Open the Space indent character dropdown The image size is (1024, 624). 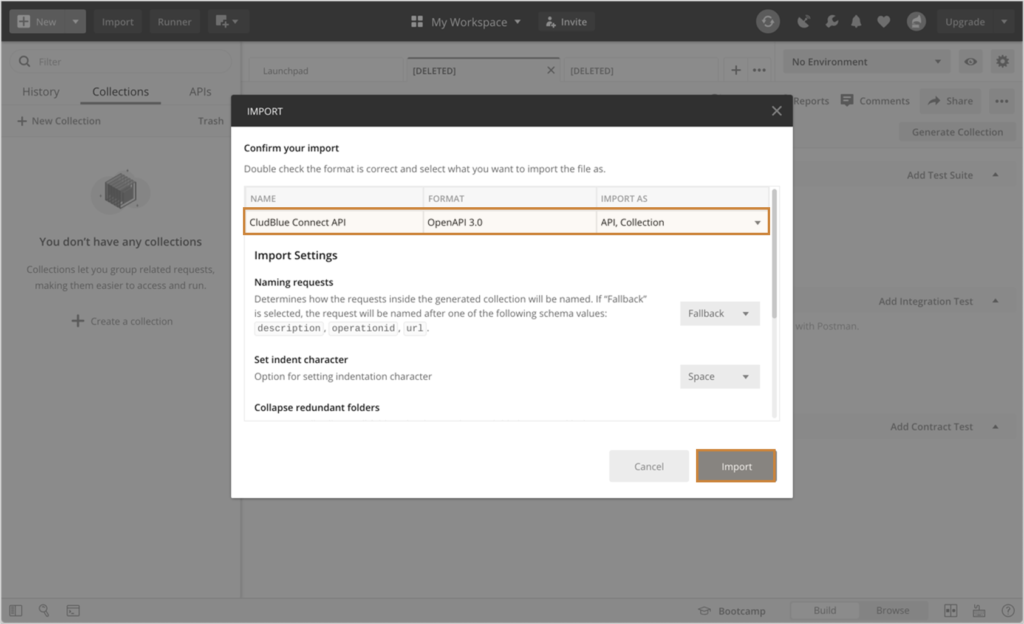720,377
